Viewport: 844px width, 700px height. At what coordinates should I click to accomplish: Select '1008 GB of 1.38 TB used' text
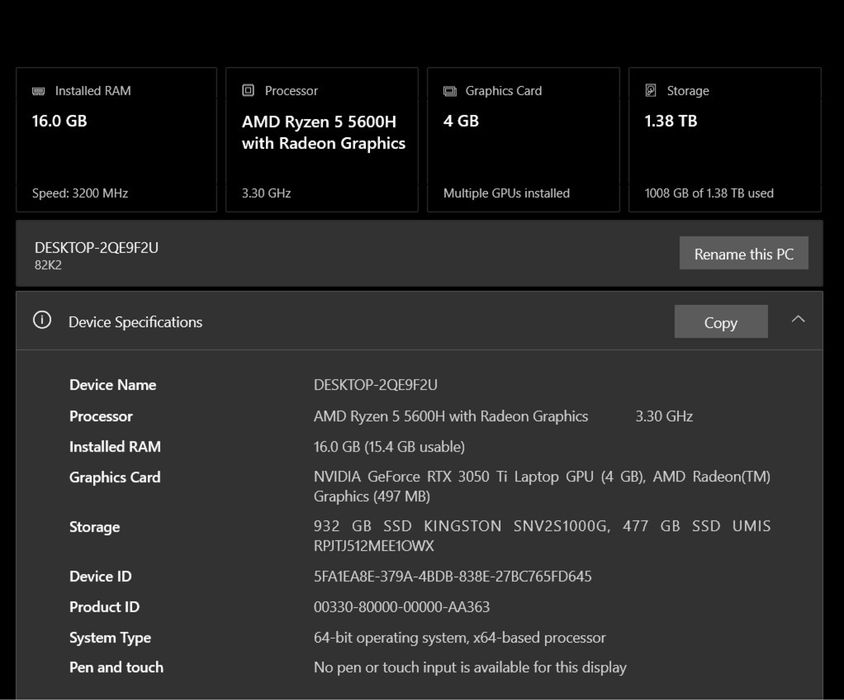point(709,193)
